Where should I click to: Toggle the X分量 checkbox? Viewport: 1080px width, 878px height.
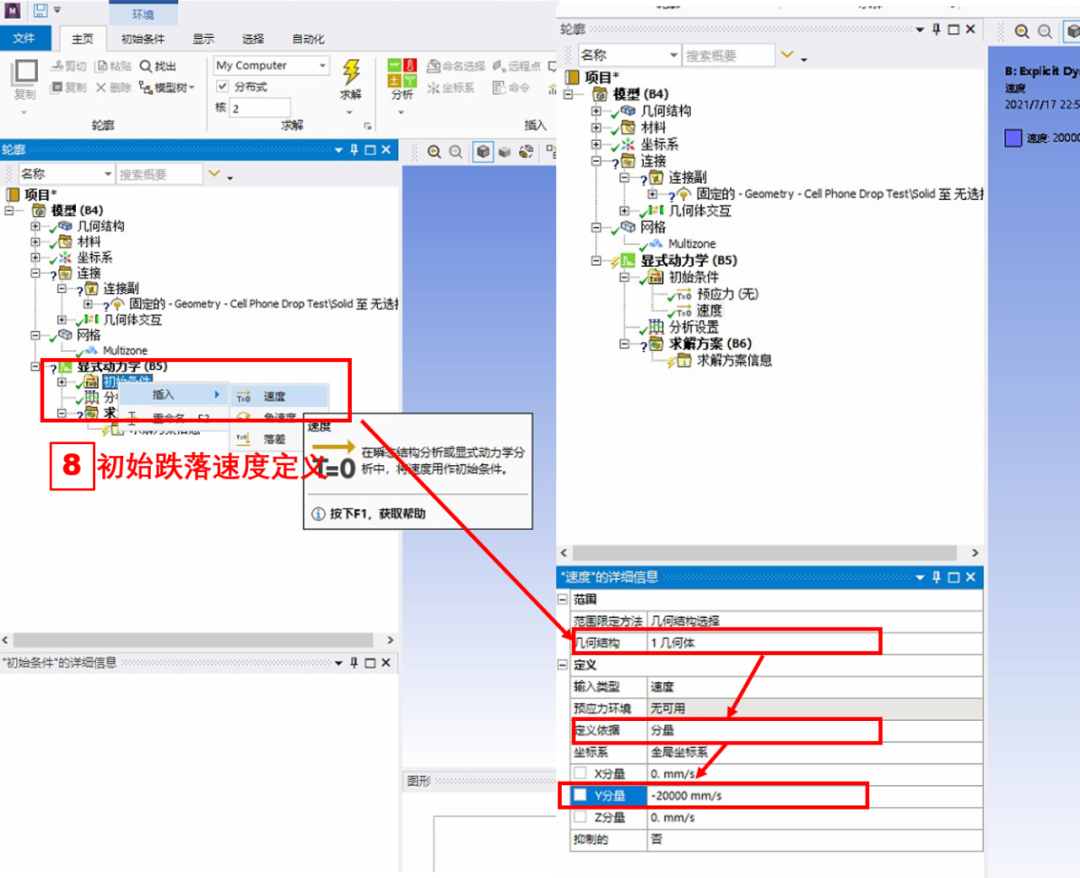point(581,773)
